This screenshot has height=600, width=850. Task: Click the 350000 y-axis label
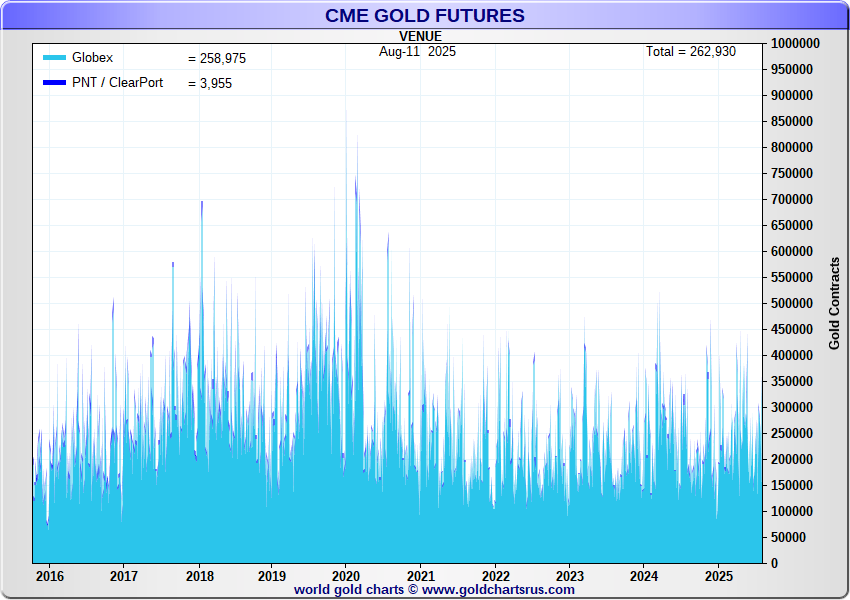click(792, 382)
